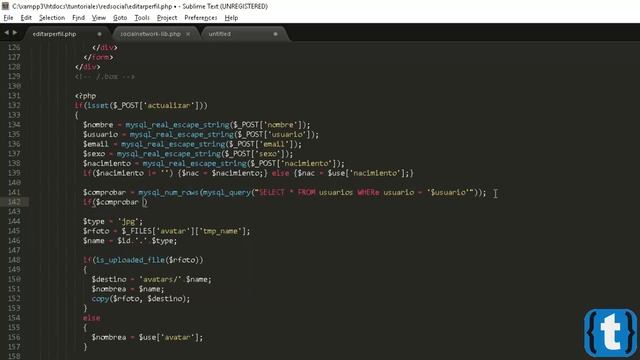Open the Goto menu
Screen dimensions: 640x360
(120, 18)
